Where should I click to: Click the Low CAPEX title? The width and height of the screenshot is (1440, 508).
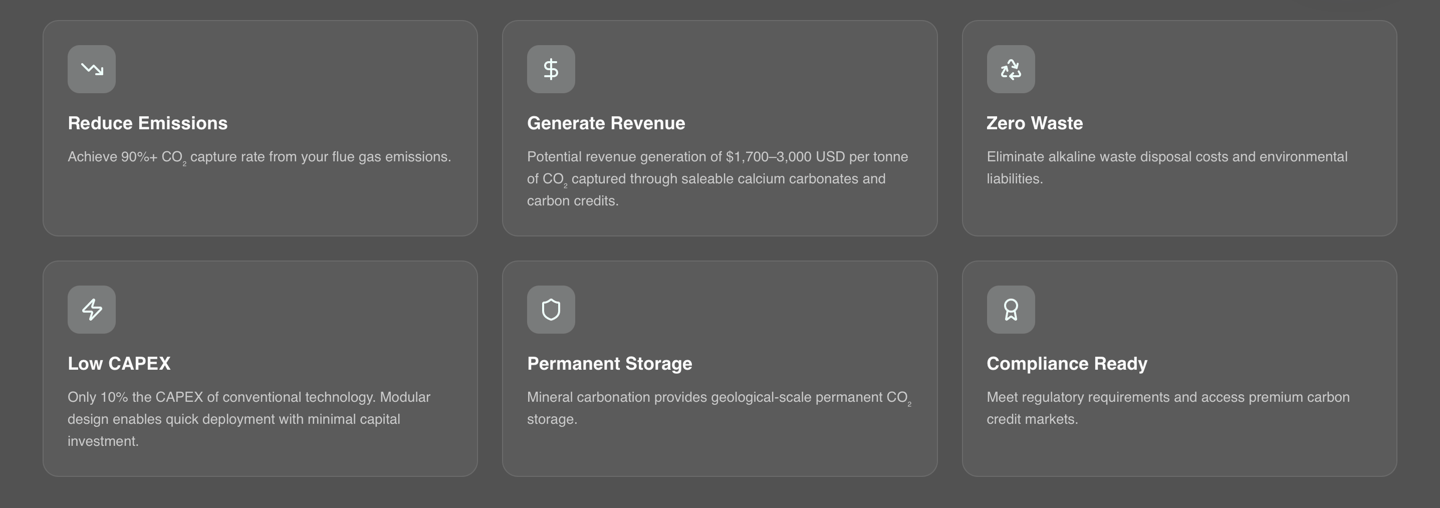pyautogui.click(x=119, y=363)
